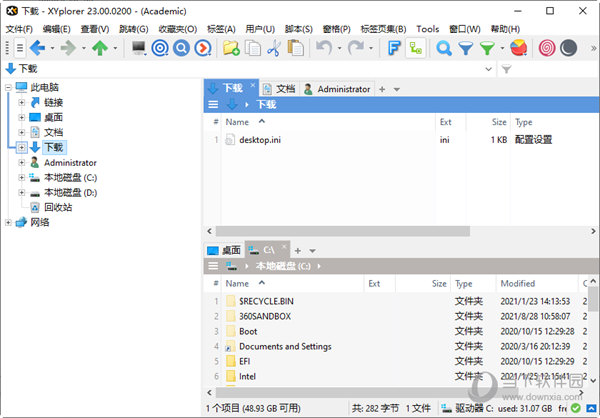Go up one level with green arrow

click(x=100, y=48)
